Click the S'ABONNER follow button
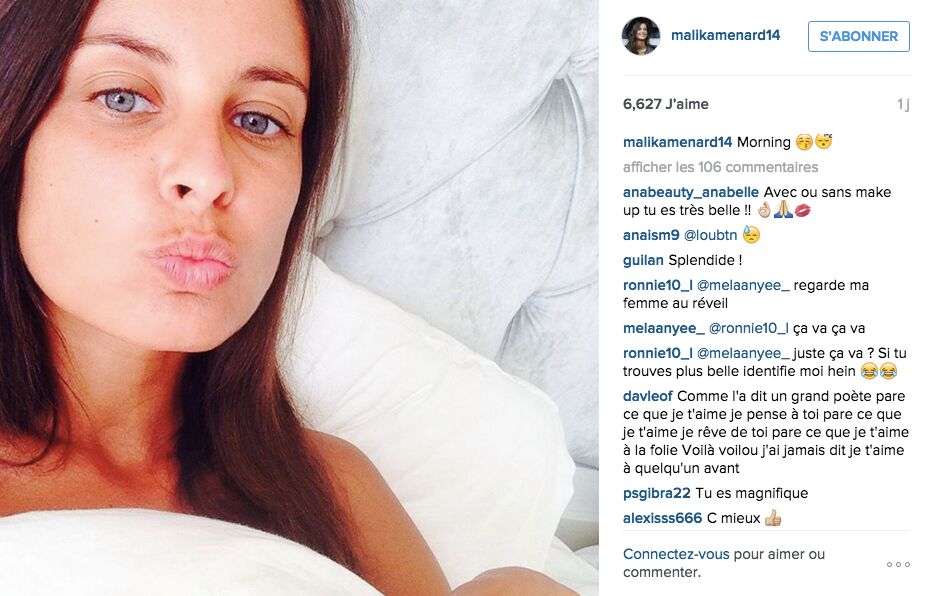This screenshot has width=930, height=596. [858, 36]
